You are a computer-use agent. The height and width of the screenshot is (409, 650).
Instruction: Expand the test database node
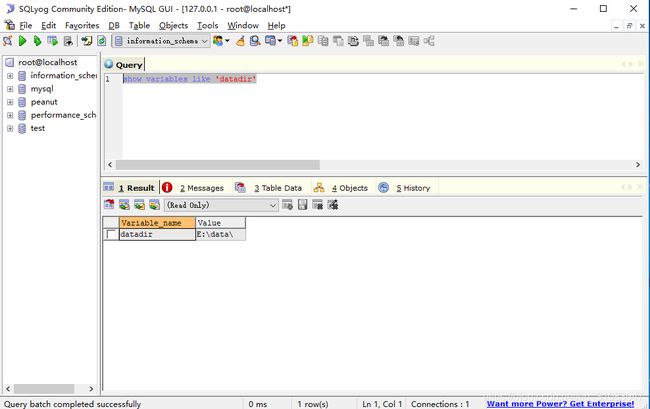coord(10,128)
